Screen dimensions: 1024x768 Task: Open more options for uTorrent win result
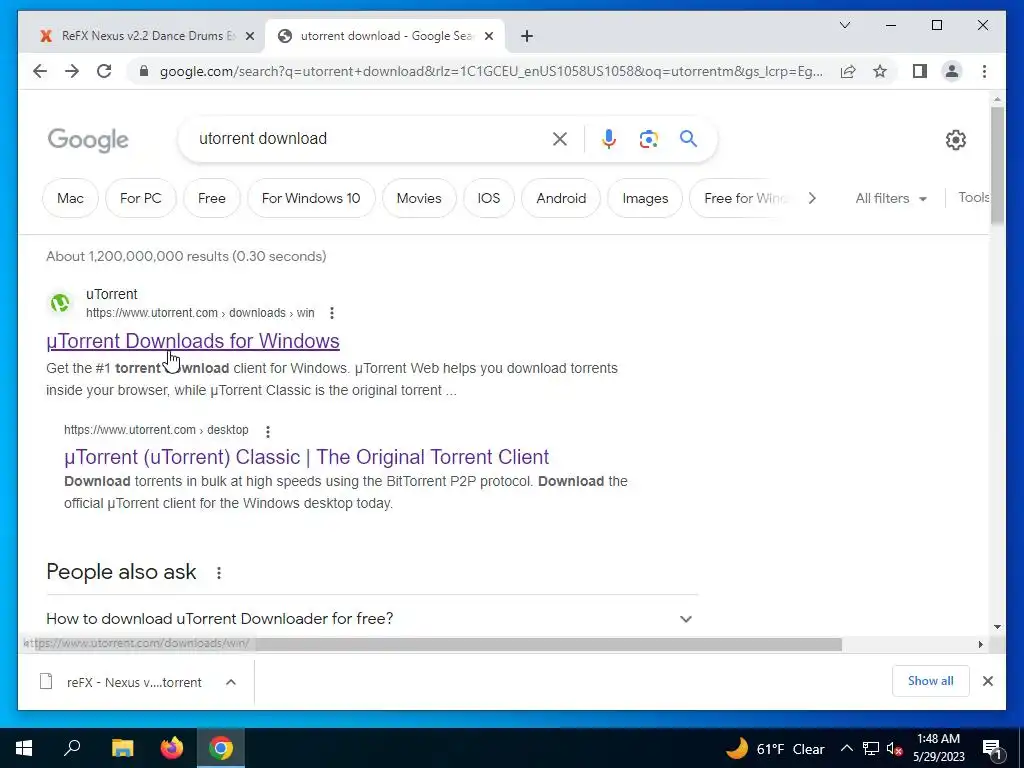coord(332,313)
